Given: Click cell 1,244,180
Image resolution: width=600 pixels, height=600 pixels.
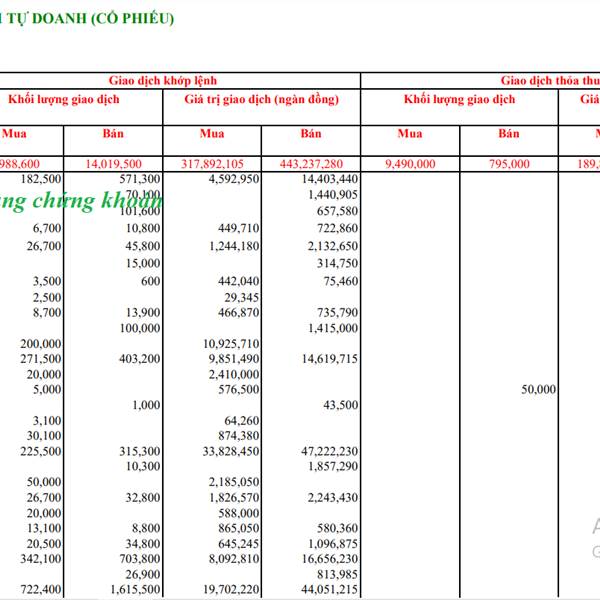Looking at the screenshot, I should tap(234, 246).
